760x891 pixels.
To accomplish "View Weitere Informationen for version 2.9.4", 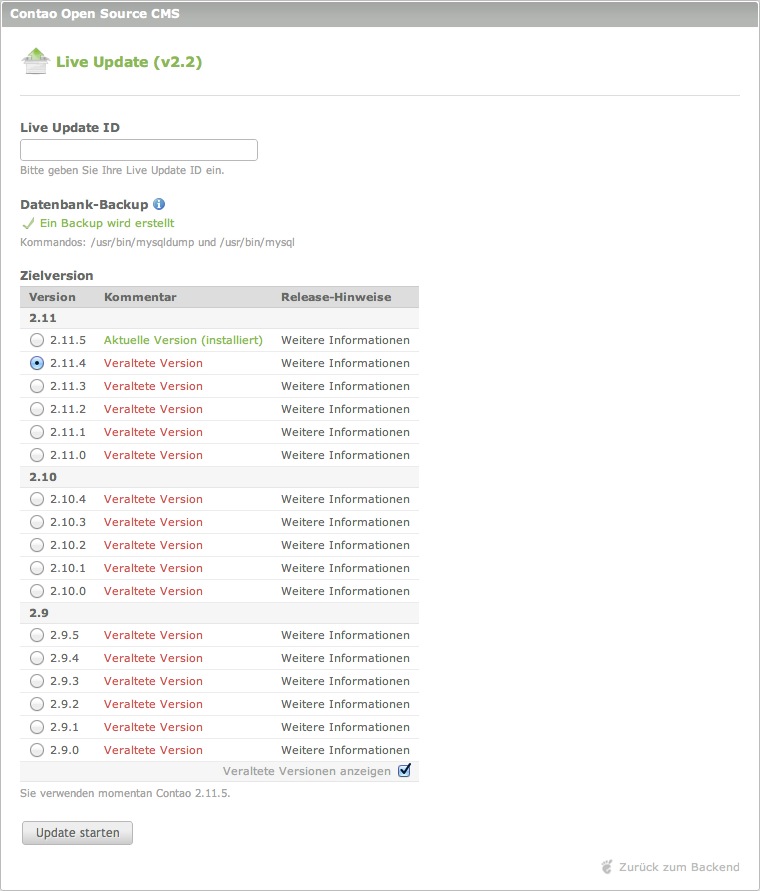I will [345, 658].
